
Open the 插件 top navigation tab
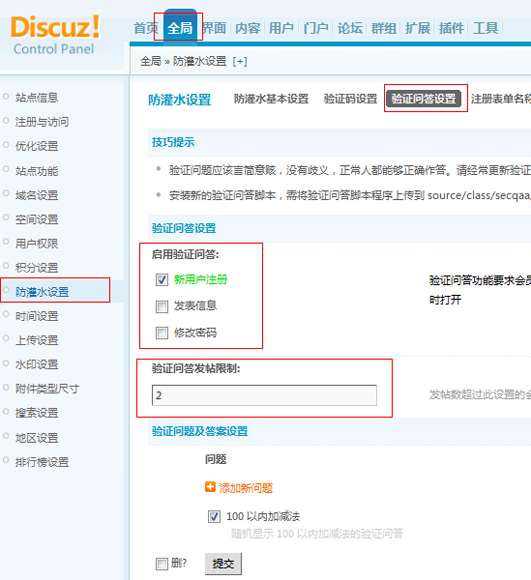point(451,28)
